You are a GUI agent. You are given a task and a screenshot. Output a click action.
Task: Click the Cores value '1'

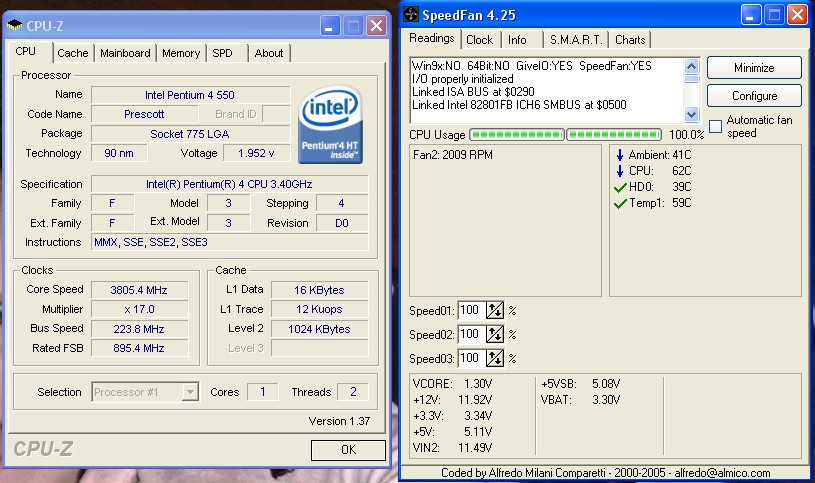click(x=262, y=392)
